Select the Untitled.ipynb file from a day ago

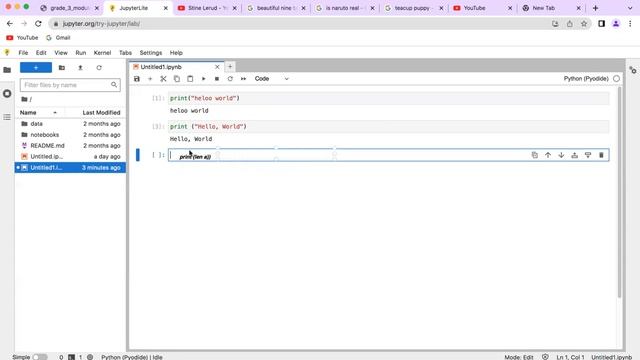(70, 157)
